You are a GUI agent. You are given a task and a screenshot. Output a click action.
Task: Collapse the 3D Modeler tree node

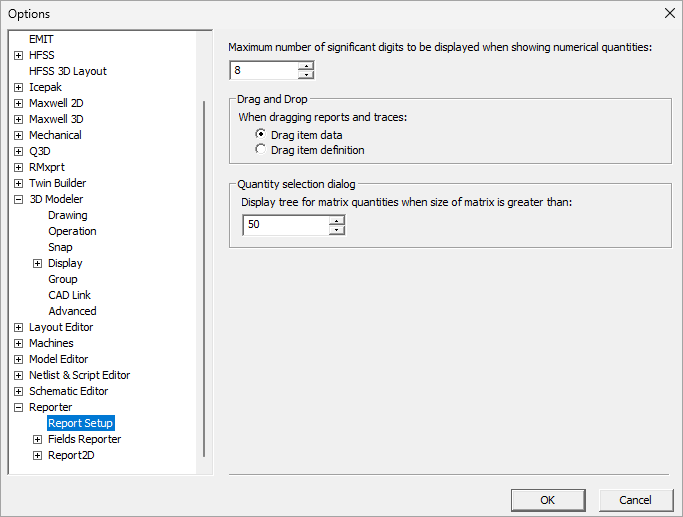click(18, 199)
